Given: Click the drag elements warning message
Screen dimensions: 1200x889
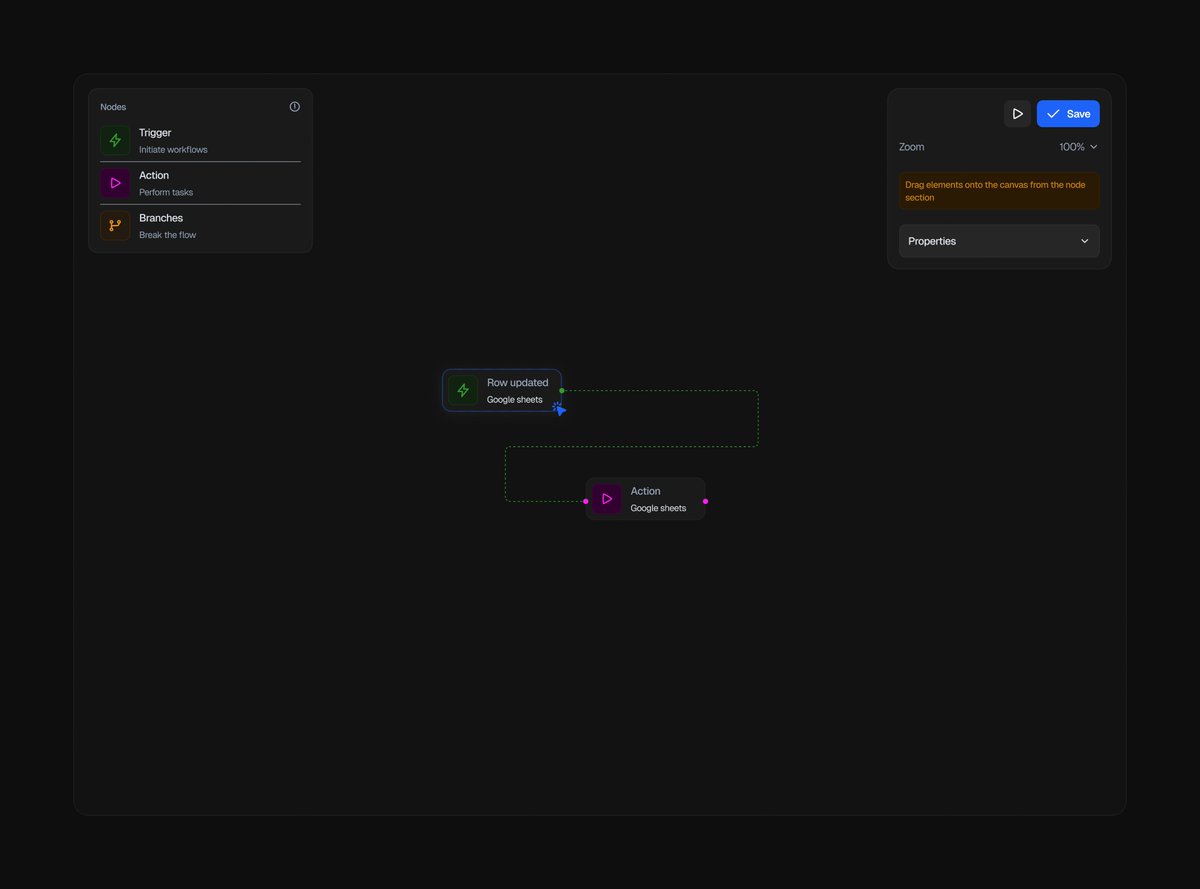Looking at the screenshot, I should tap(998, 191).
